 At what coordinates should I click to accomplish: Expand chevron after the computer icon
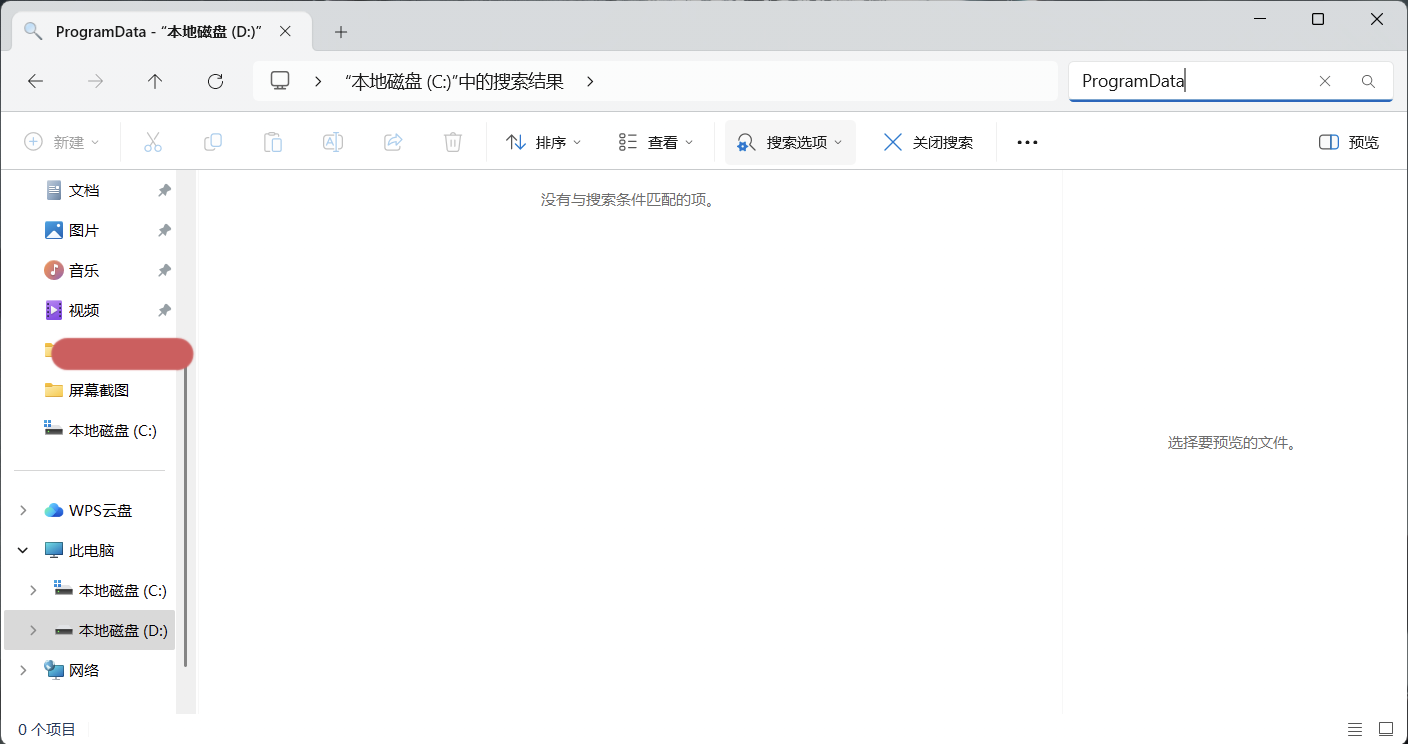(318, 81)
